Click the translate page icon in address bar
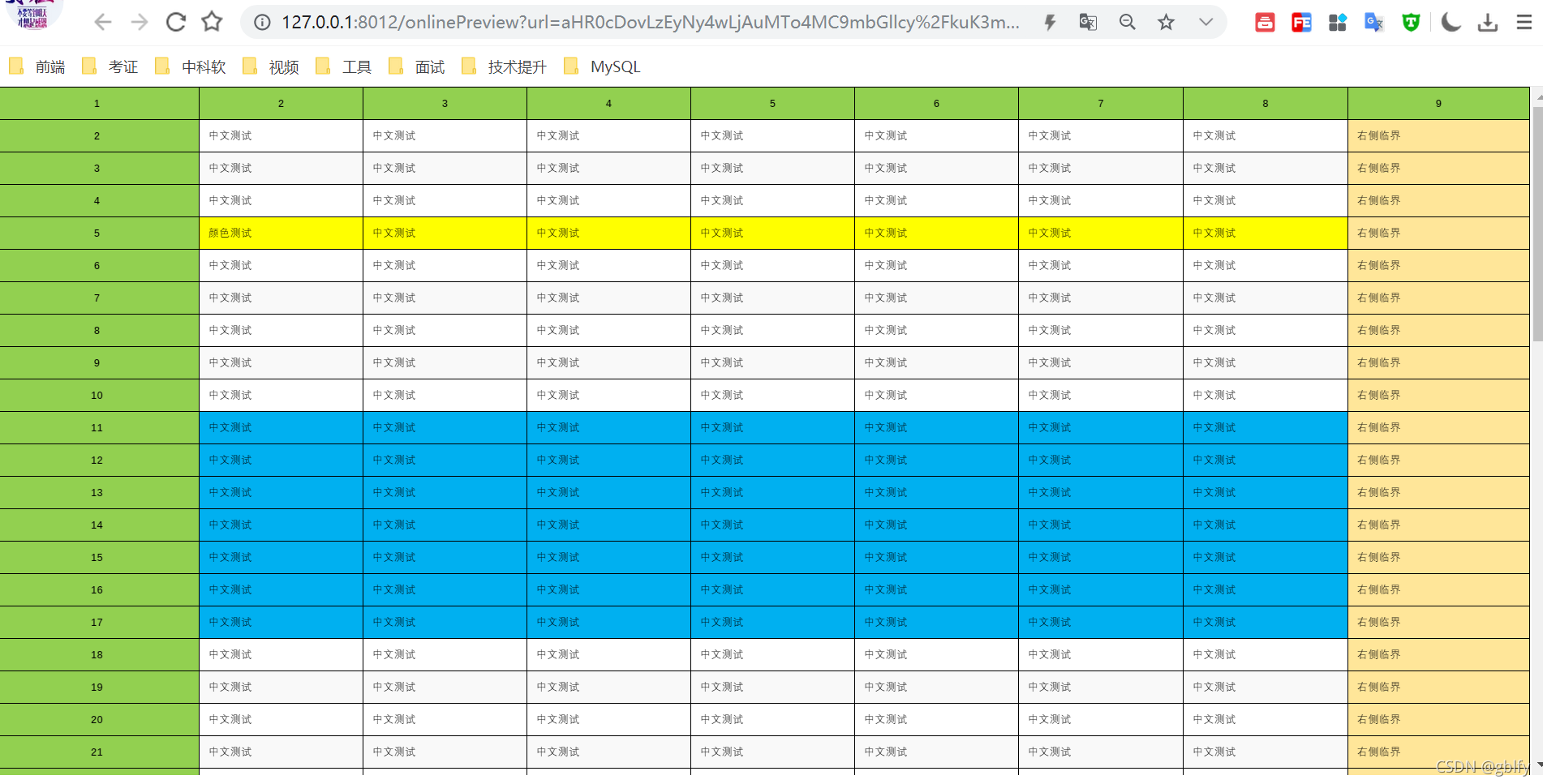 coord(1088,23)
